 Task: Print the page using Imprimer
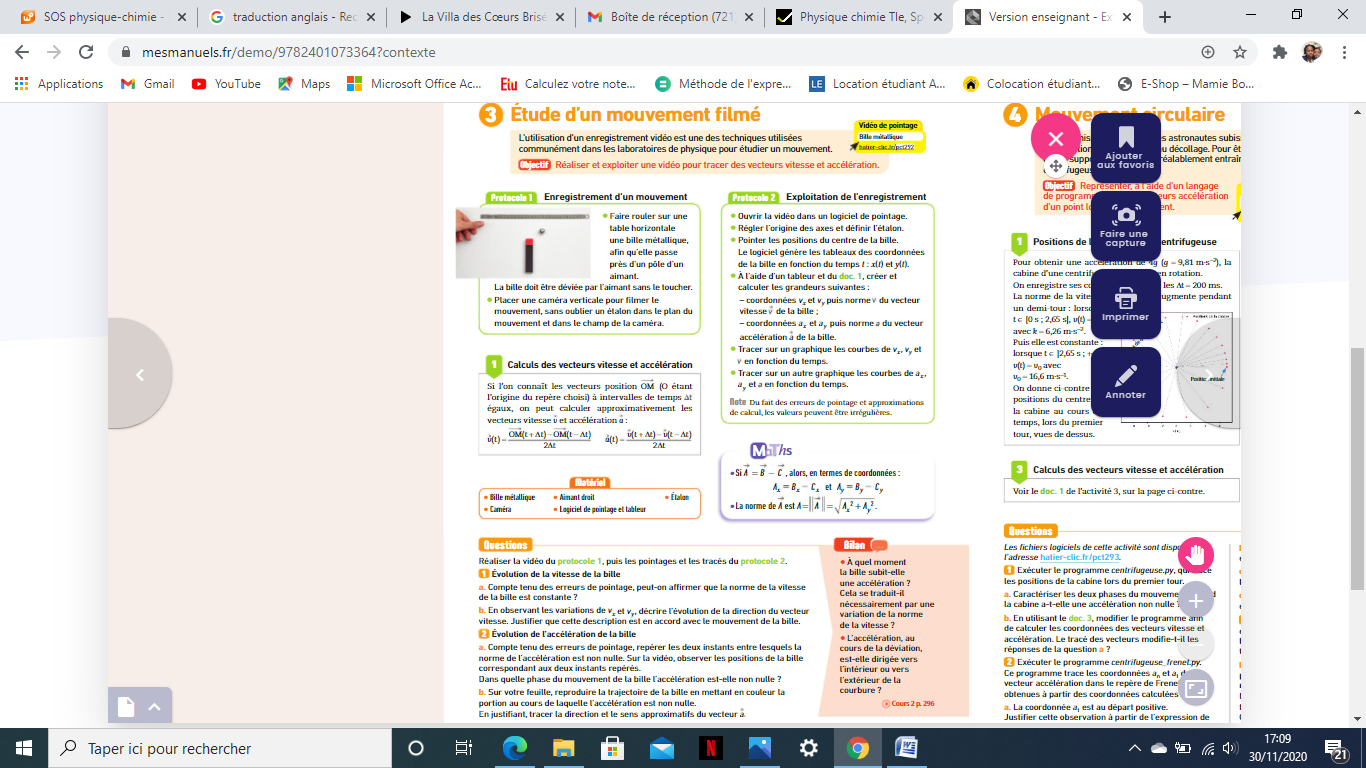click(x=1125, y=303)
